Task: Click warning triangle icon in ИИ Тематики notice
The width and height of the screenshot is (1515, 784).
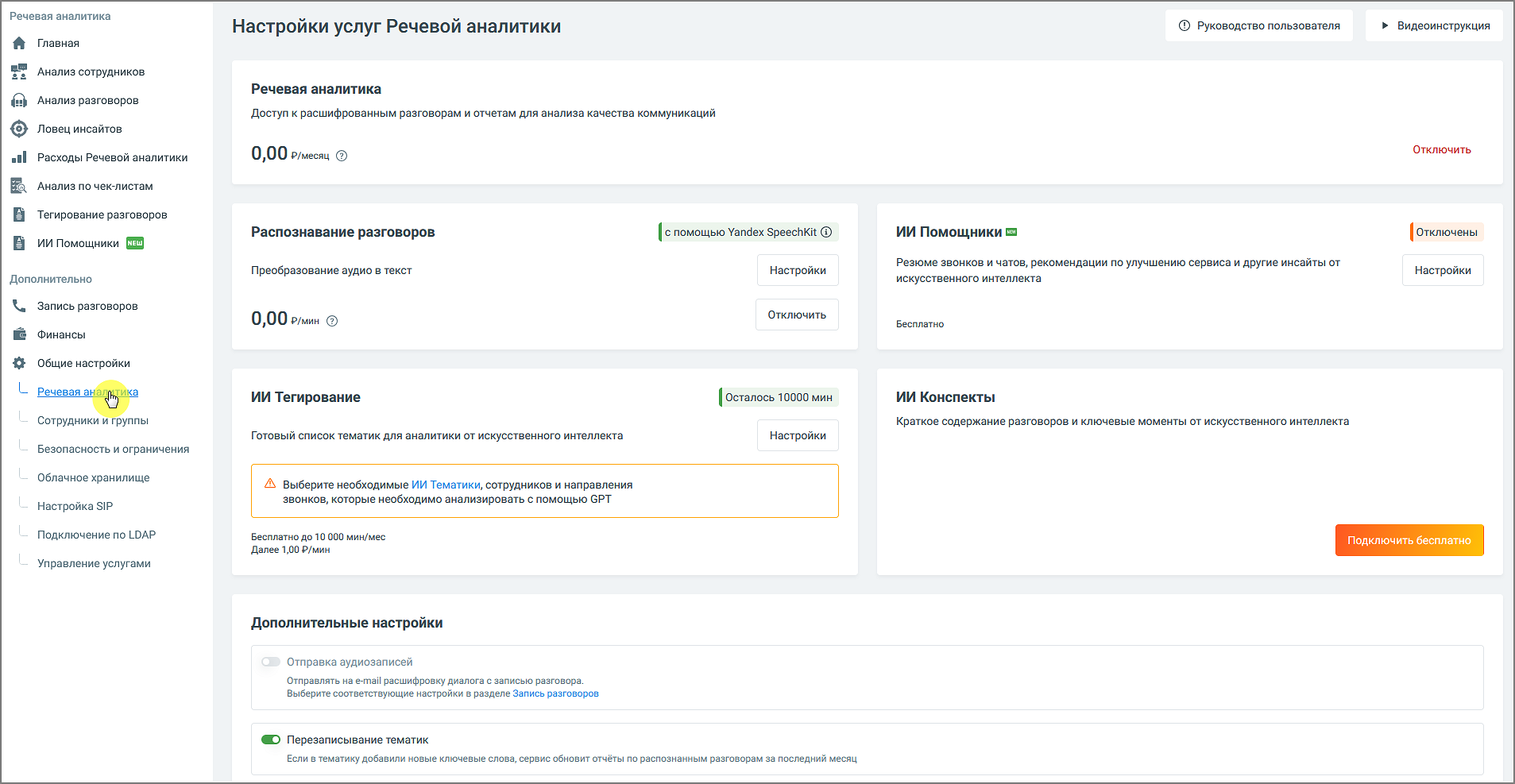Action: (x=270, y=484)
